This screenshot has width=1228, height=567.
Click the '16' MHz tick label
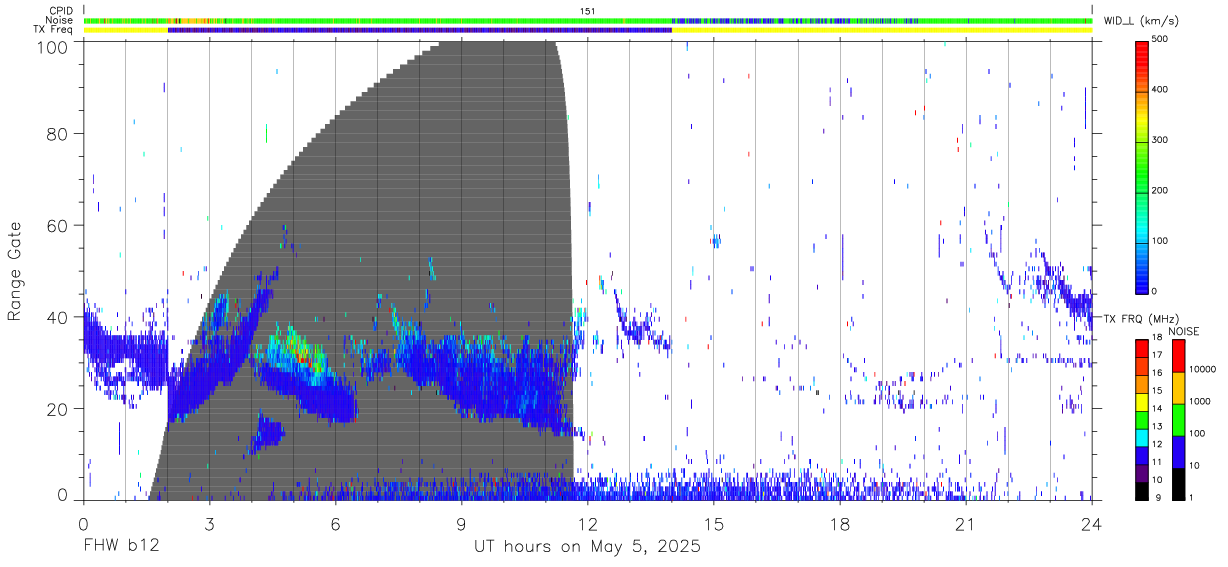1159,373
